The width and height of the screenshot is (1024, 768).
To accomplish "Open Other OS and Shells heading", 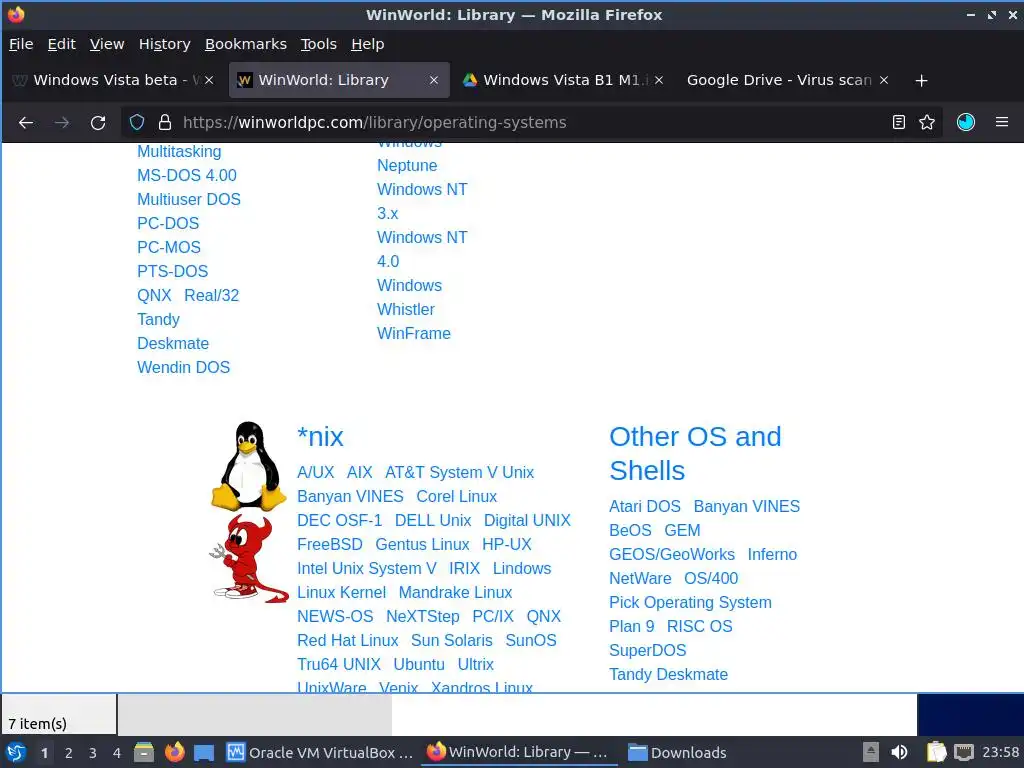I will [x=695, y=453].
